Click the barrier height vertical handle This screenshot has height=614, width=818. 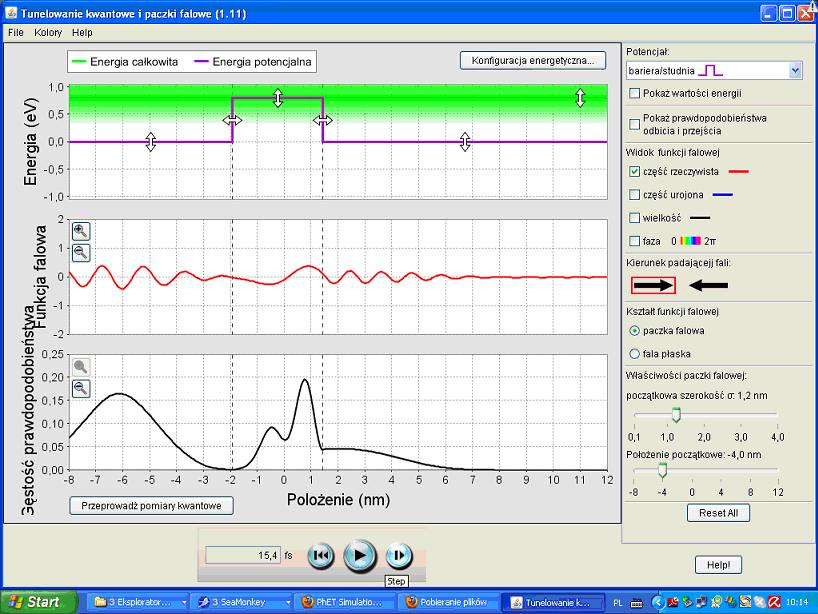point(278,98)
